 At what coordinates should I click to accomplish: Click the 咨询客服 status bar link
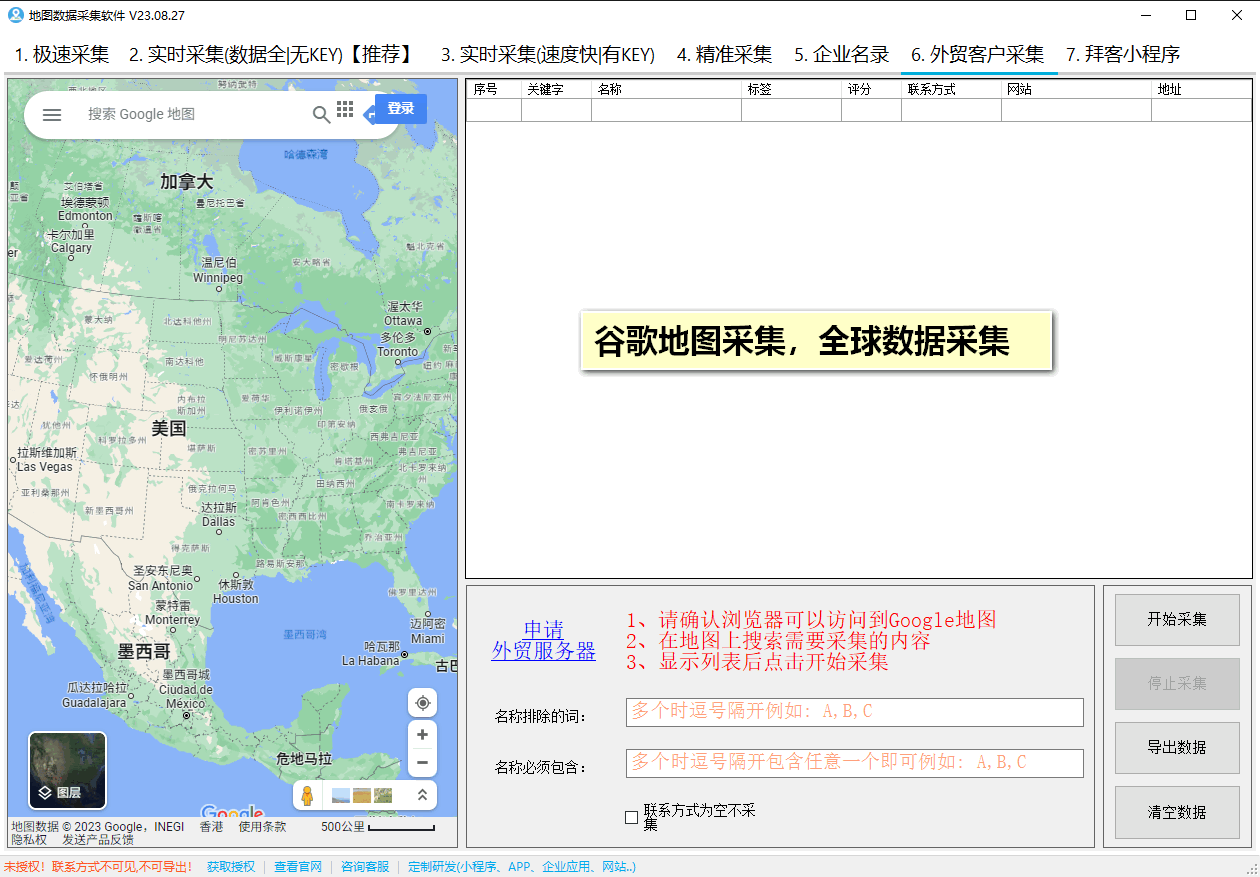click(x=365, y=867)
